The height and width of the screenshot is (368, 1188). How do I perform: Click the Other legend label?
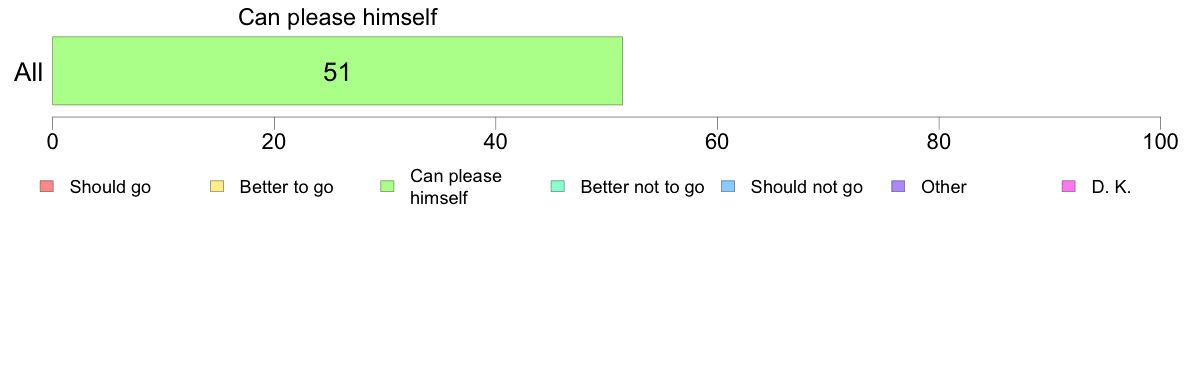click(943, 187)
